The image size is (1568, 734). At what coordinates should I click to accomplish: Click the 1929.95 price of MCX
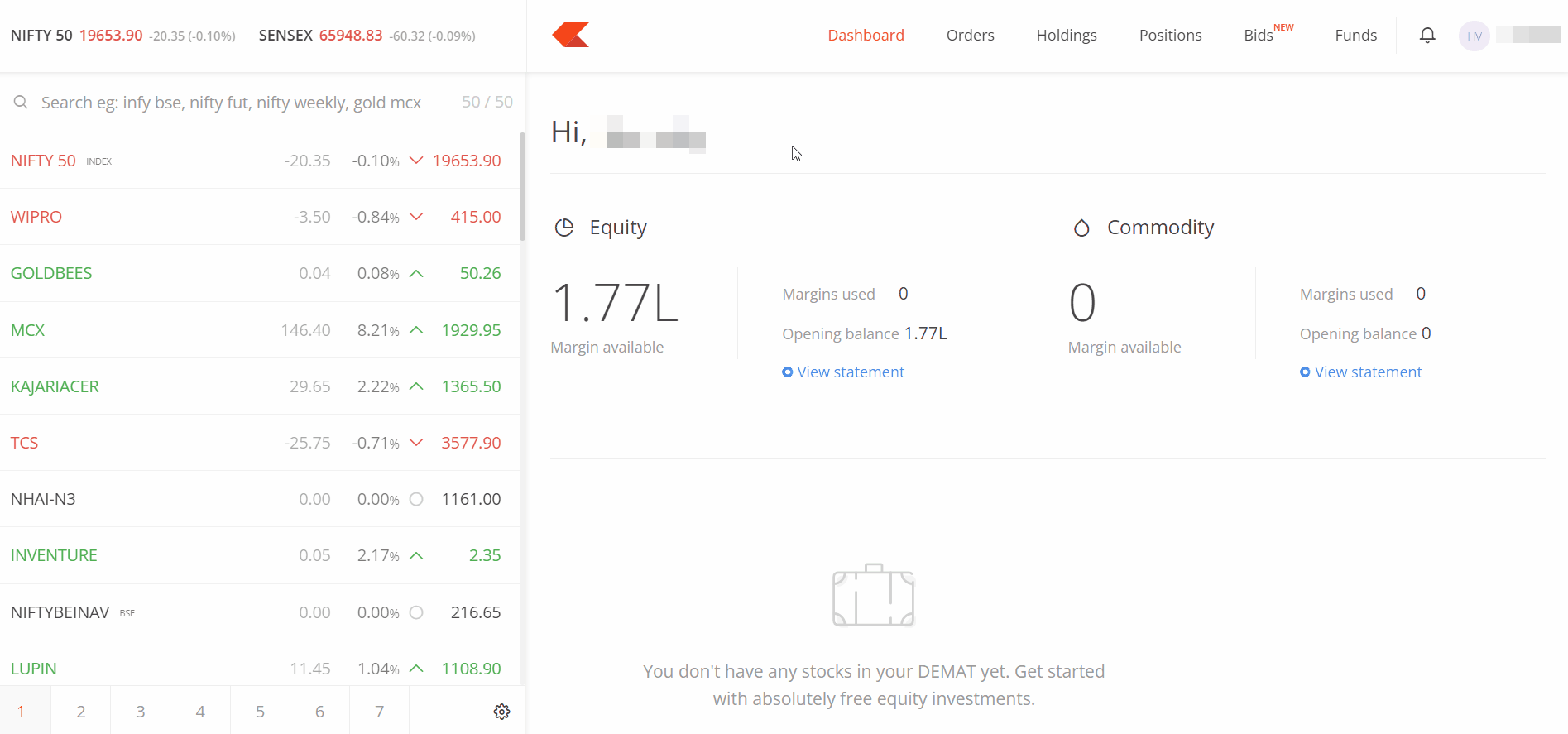tap(471, 330)
